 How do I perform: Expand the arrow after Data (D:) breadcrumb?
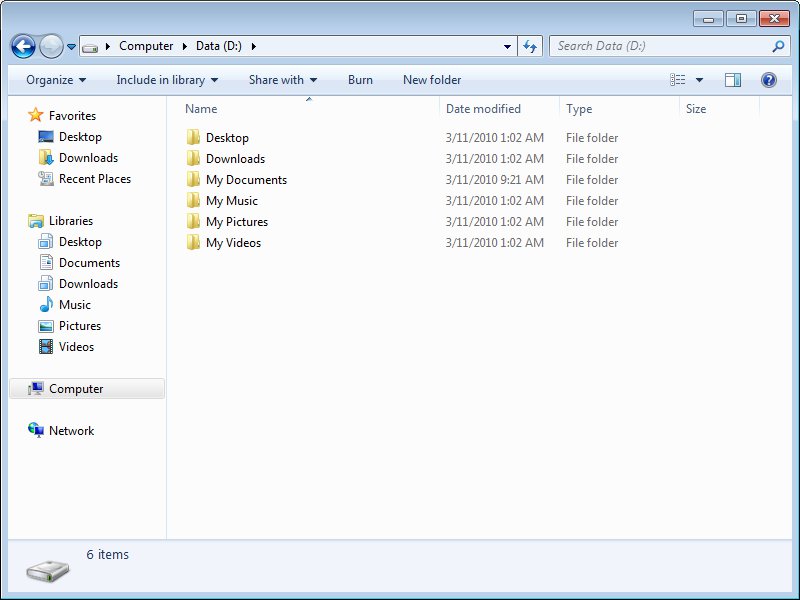(254, 46)
